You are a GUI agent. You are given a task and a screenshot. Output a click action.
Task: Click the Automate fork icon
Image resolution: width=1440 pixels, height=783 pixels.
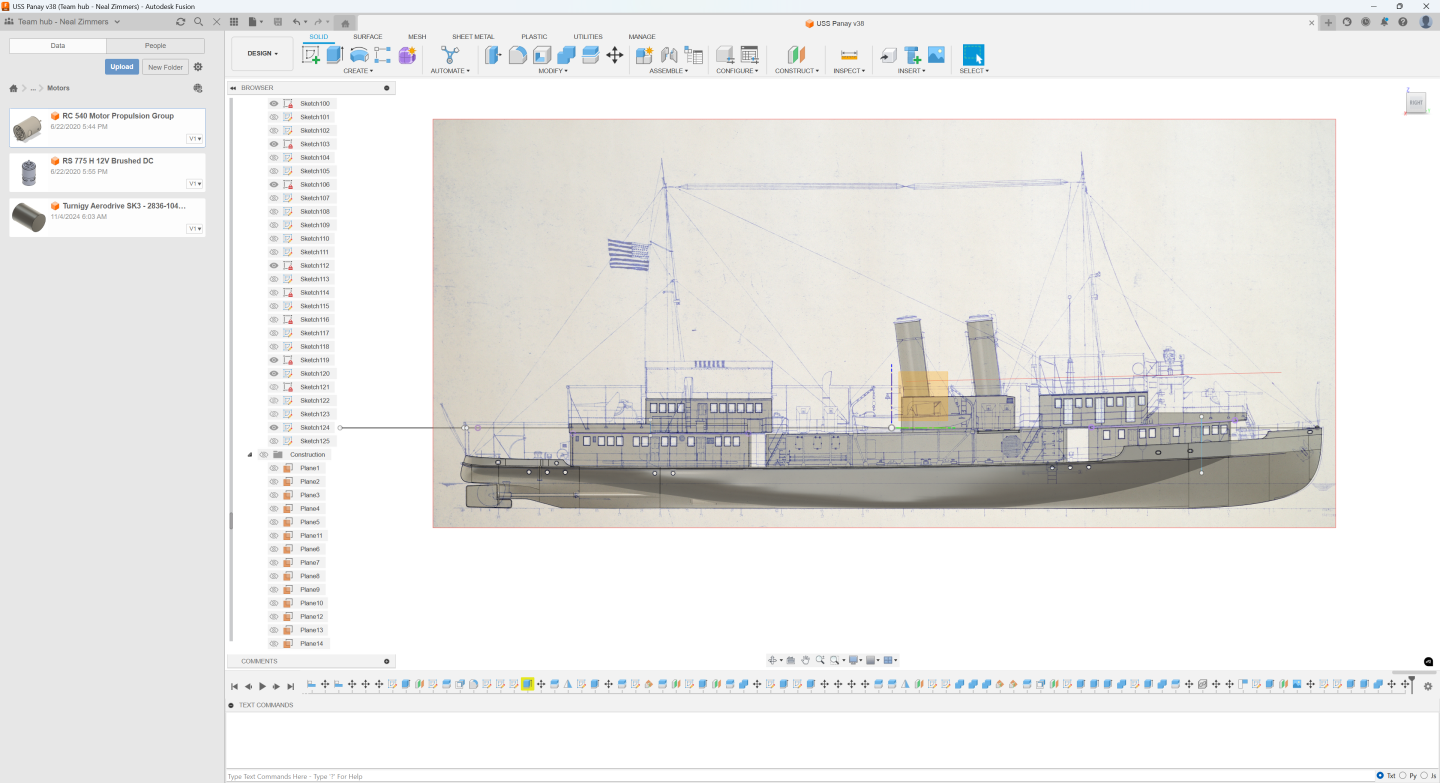[x=450, y=55]
